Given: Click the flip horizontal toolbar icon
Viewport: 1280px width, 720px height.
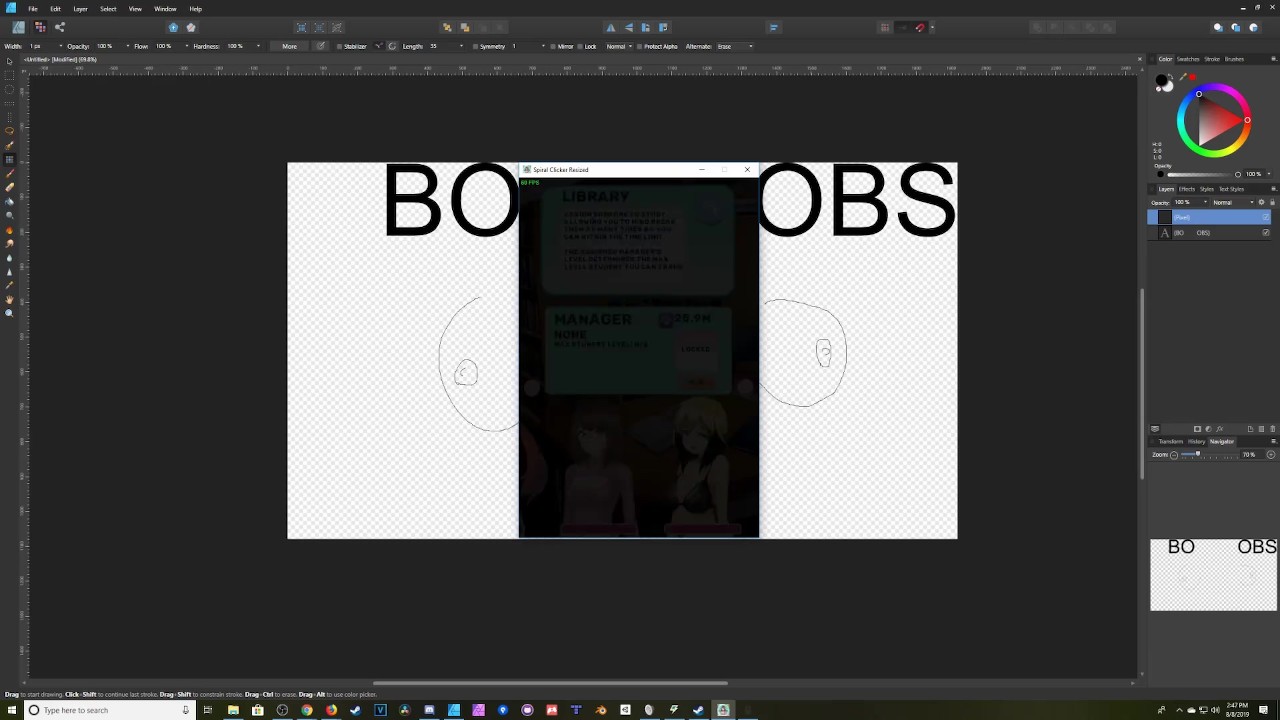Looking at the screenshot, I should point(611,27).
